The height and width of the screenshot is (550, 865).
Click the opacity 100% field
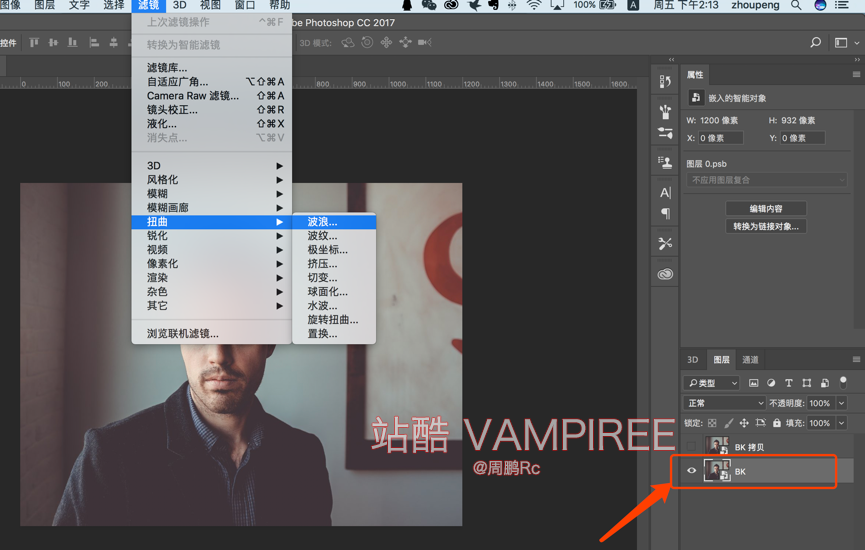tap(820, 403)
